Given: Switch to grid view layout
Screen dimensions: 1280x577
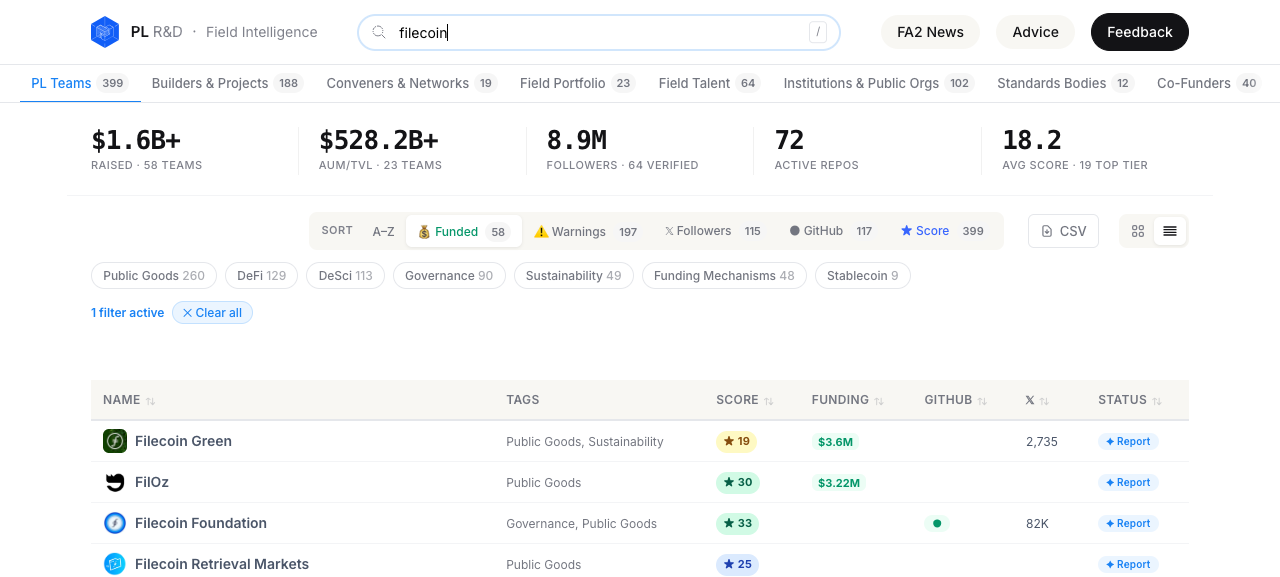Looking at the screenshot, I should (1138, 231).
